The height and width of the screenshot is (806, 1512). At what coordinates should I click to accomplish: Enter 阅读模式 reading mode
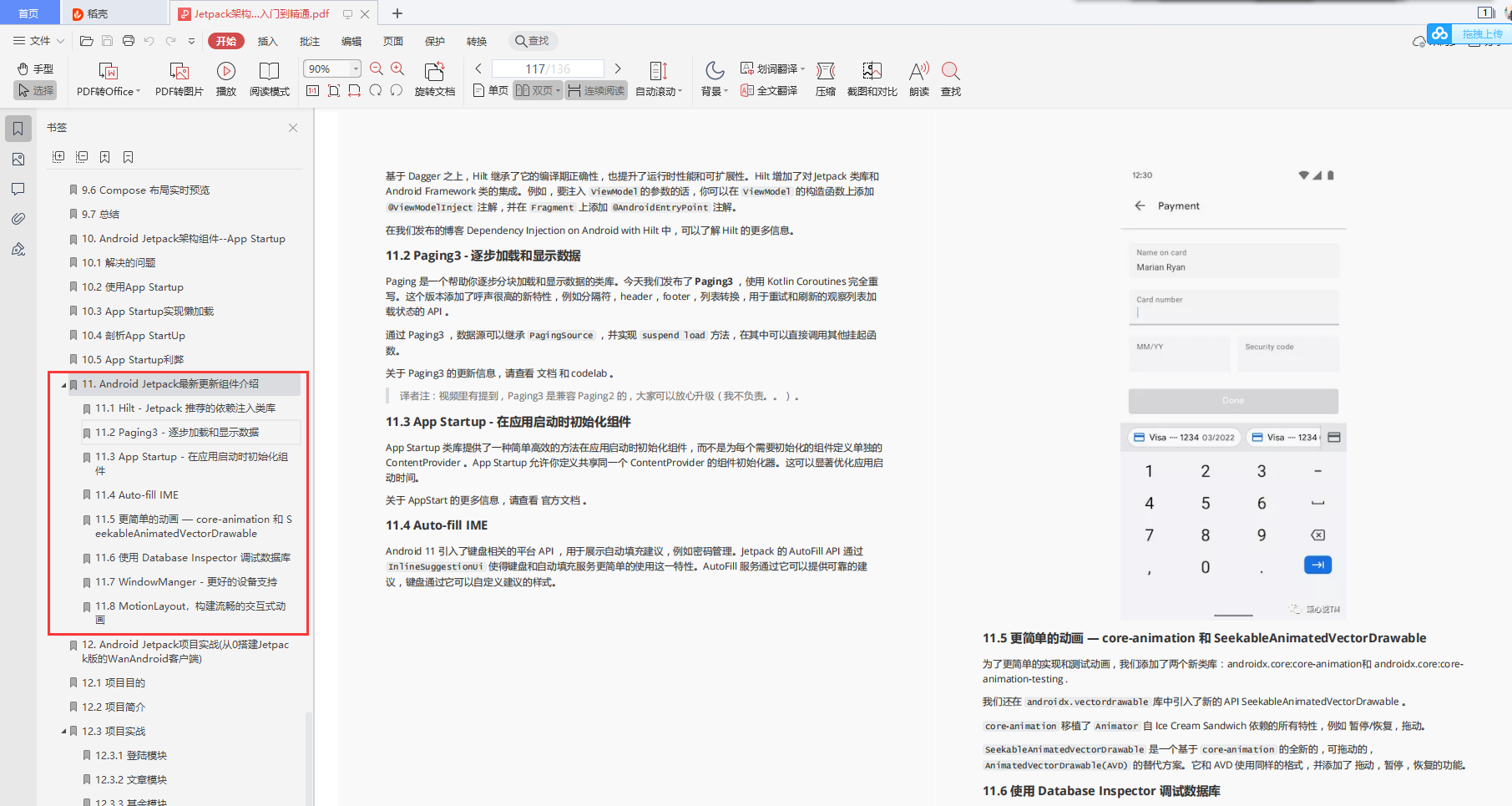click(270, 79)
